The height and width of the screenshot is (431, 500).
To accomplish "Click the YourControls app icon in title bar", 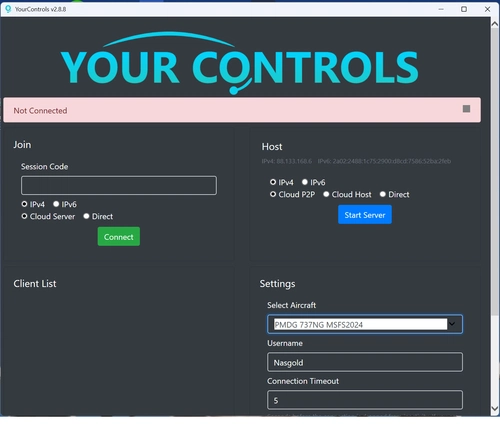I will pyautogui.click(x=8, y=9).
